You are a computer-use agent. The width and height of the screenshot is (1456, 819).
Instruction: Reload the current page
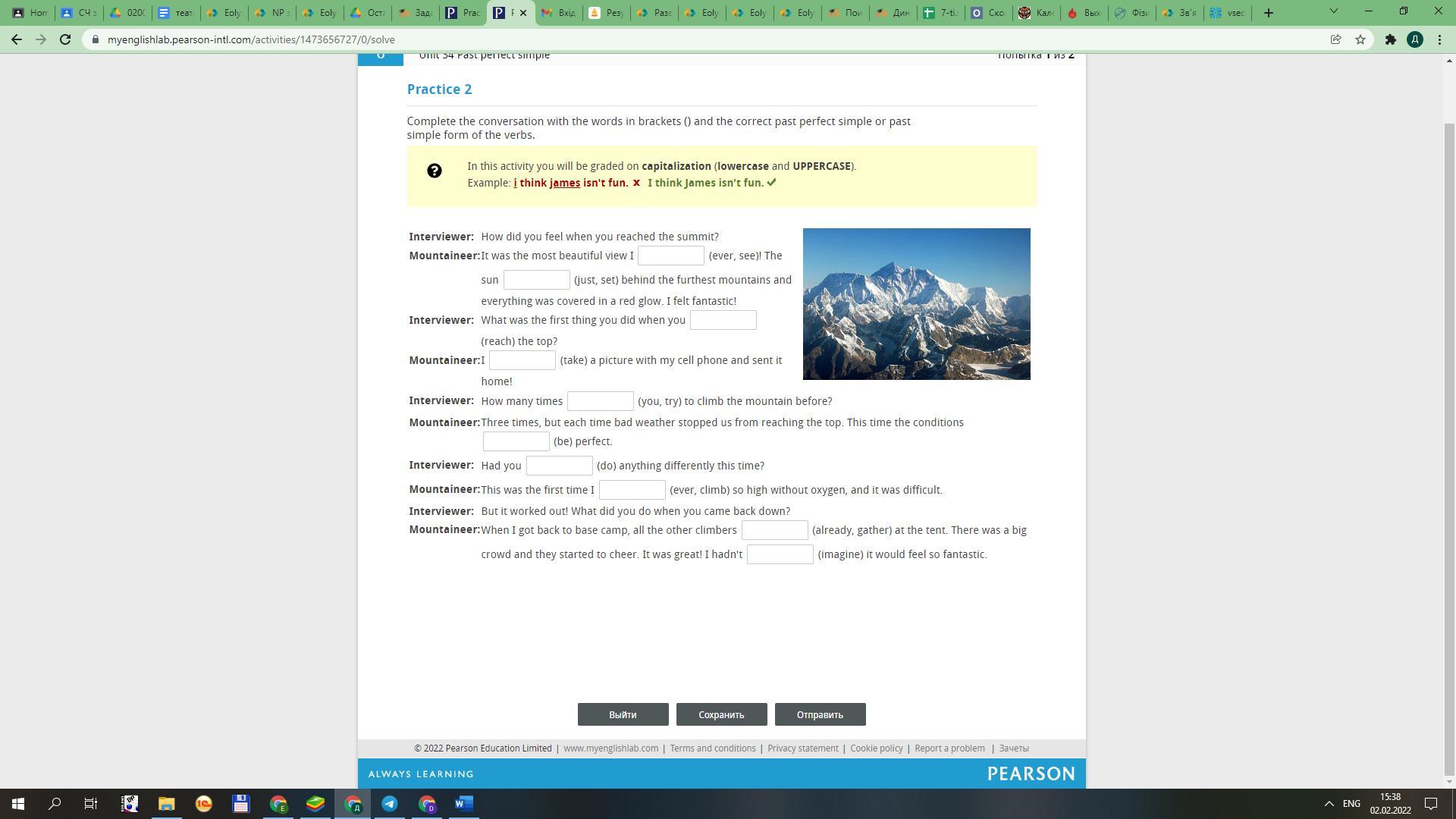click(65, 39)
